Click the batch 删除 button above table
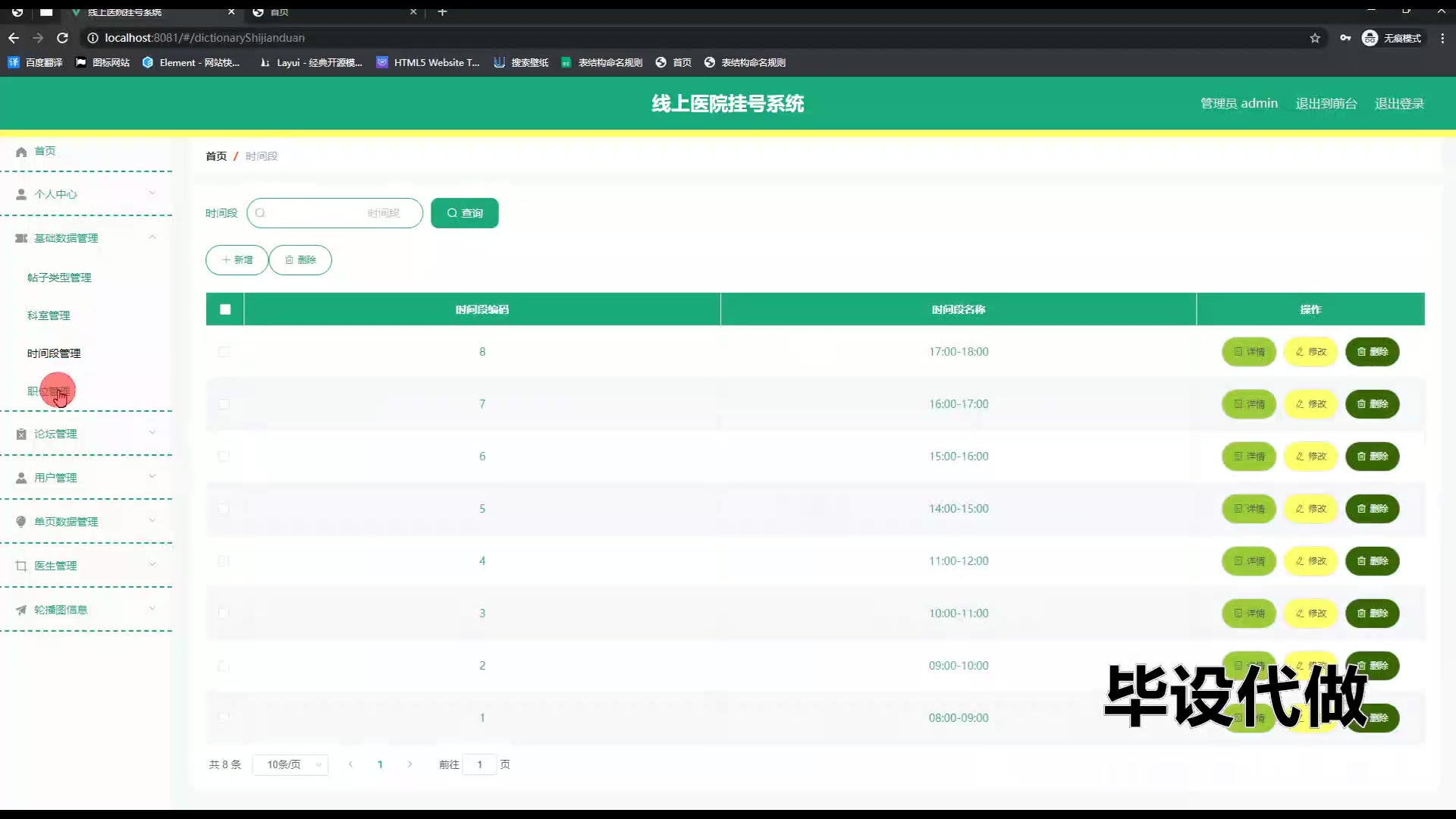The image size is (1456, 819). [x=300, y=260]
